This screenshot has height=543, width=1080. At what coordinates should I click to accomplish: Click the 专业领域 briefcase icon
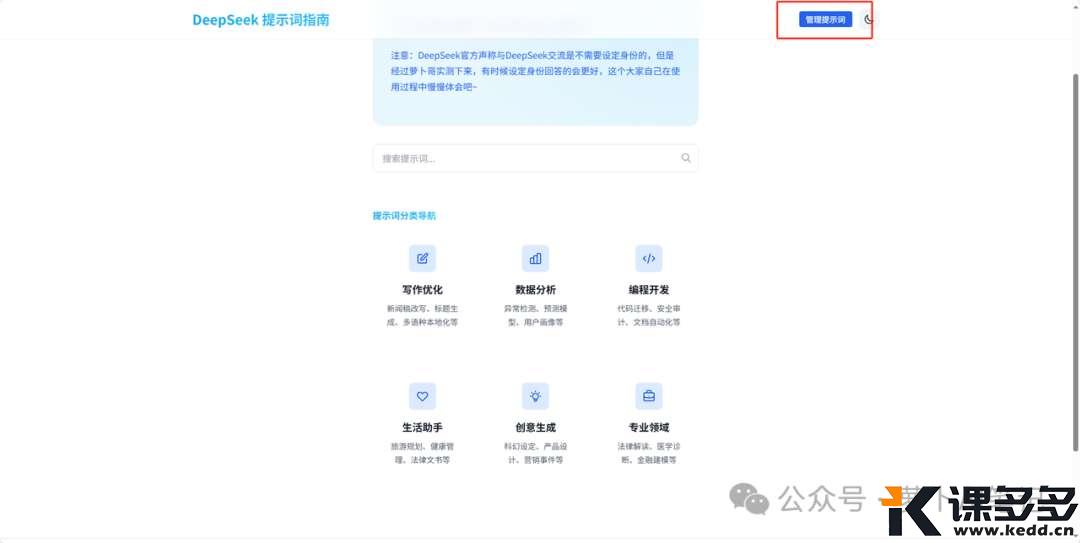pos(649,396)
